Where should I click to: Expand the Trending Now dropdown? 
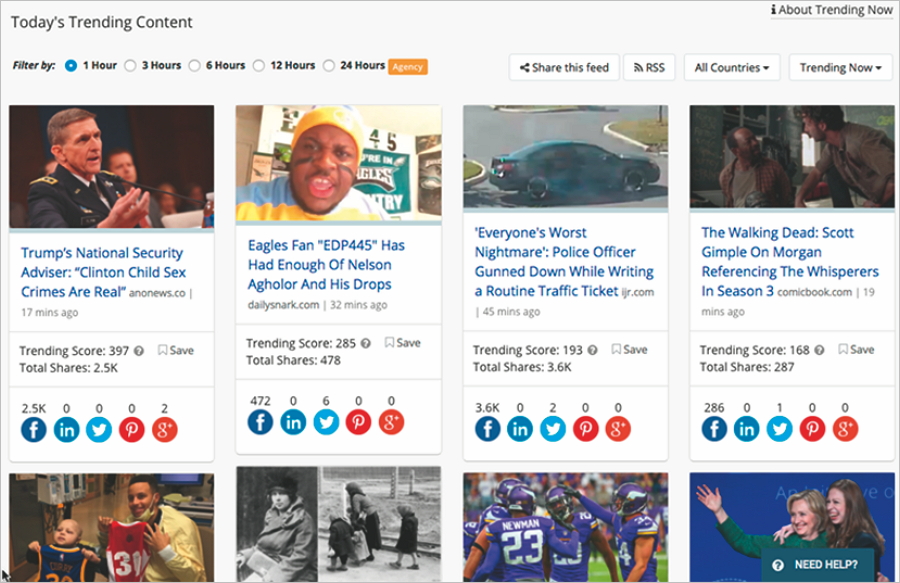point(840,67)
